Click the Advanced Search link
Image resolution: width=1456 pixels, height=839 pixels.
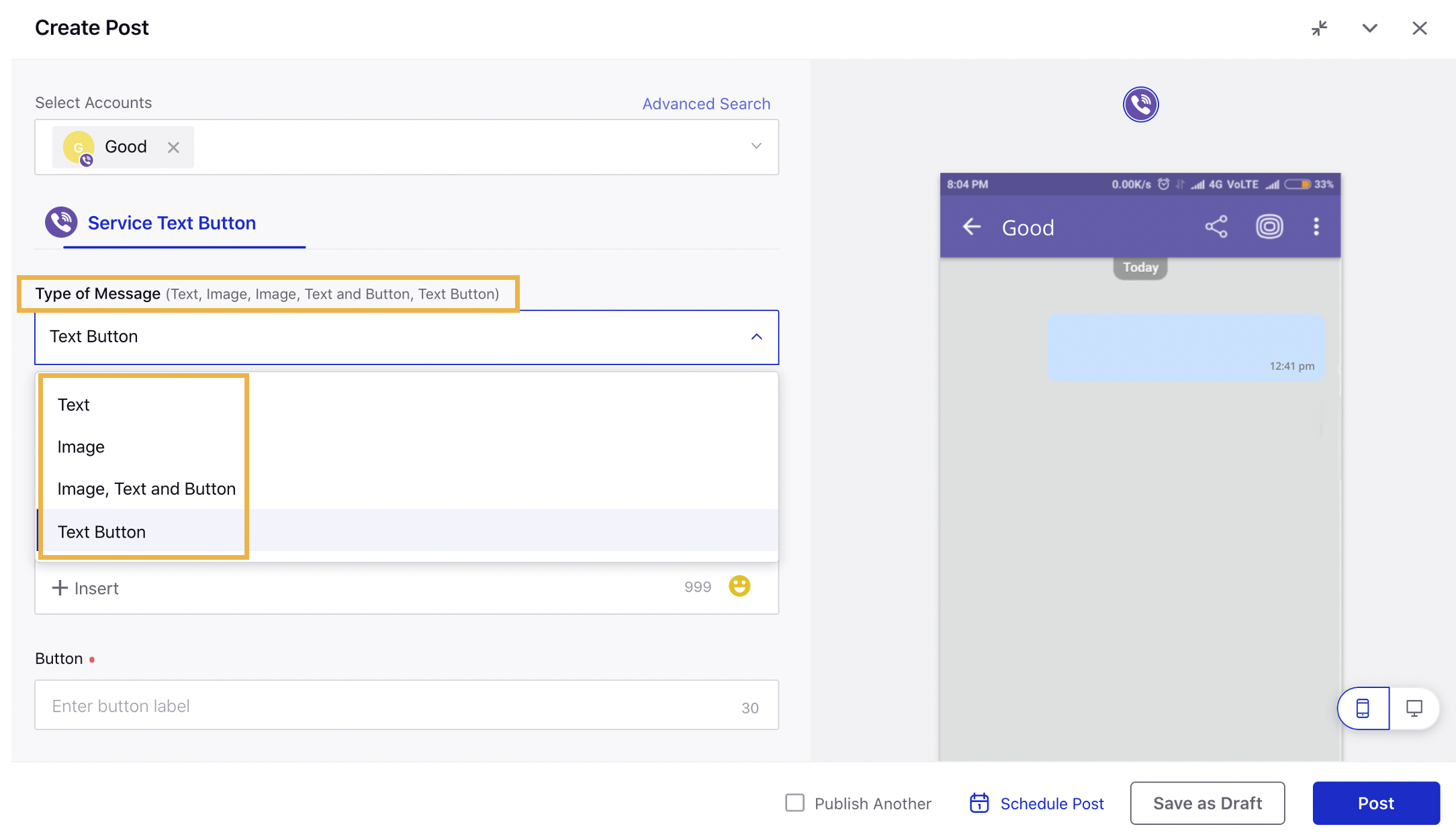pyautogui.click(x=706, y=103)
